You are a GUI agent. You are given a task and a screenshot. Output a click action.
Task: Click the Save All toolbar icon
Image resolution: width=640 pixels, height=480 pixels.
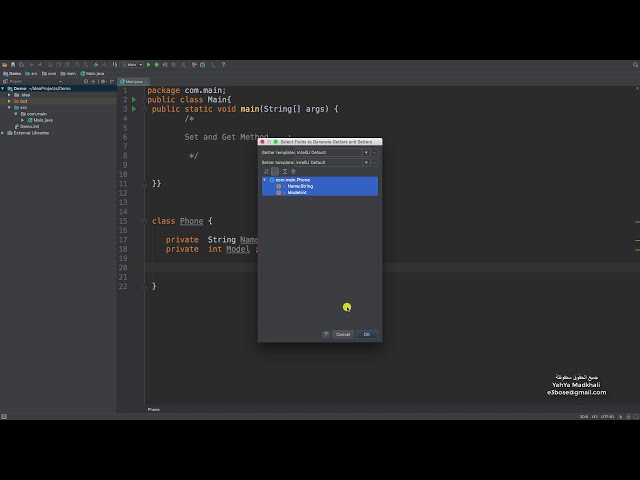click(x=13, y=64)
